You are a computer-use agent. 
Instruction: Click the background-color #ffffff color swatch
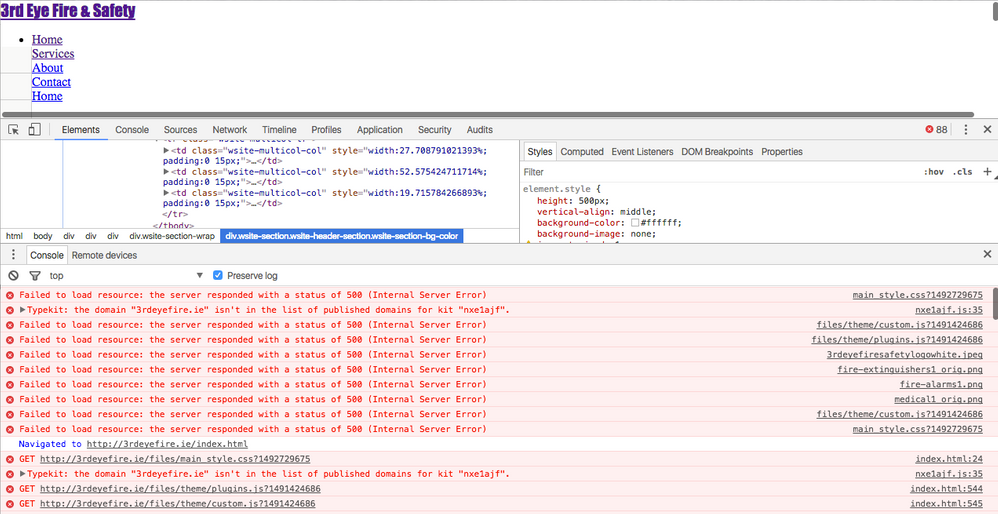[635, 223]
